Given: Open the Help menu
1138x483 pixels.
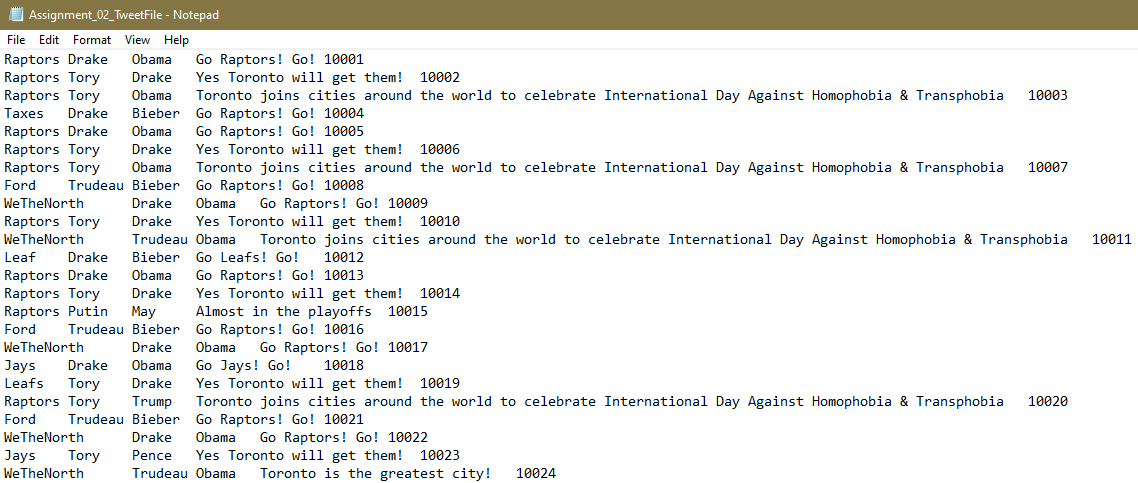Looking at the screenshot, I should tap(176, 40).
